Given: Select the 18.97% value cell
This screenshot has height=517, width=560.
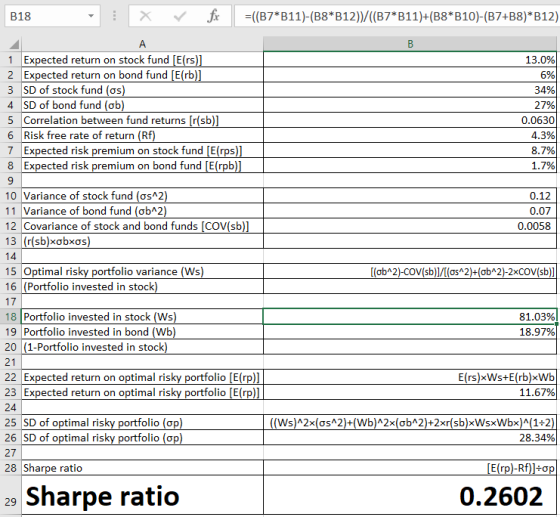Looking at the screenshot, I should (x=410, y=332).
